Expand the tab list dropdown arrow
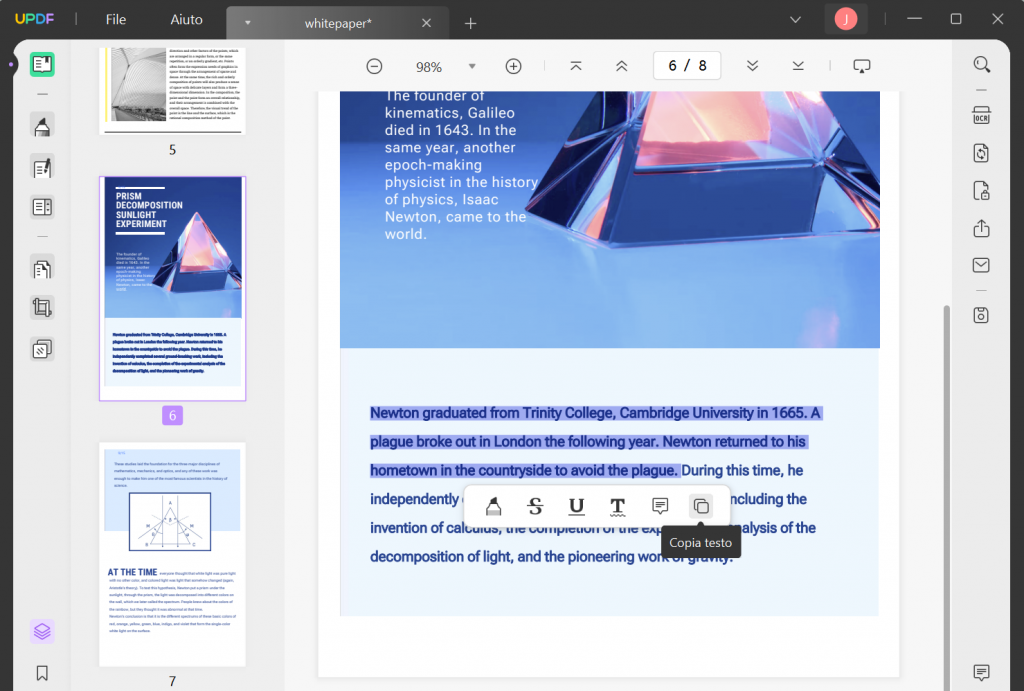 (248, 23)
